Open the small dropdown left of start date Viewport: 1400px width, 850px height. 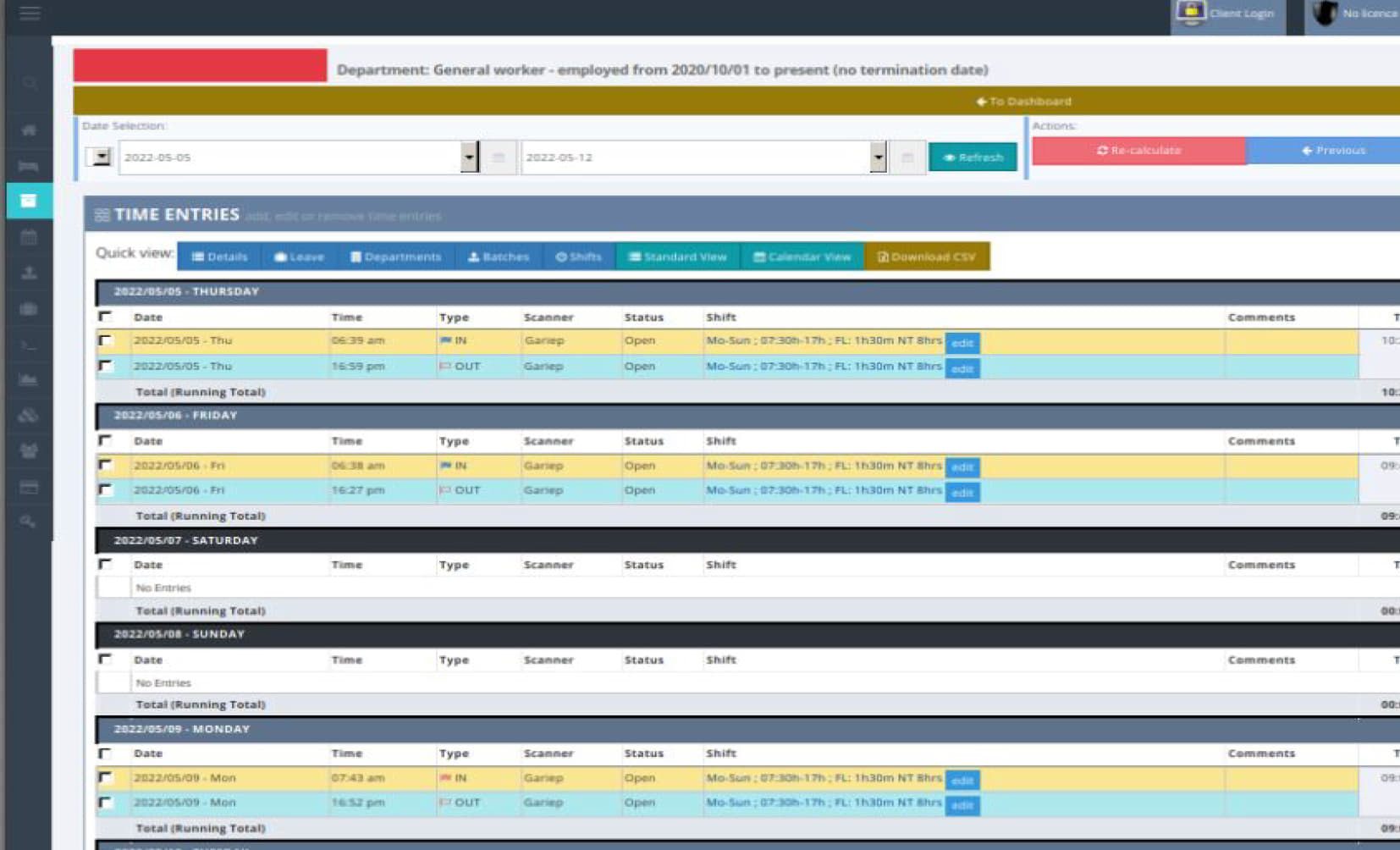pyautogui.click(x=101, y=157)
